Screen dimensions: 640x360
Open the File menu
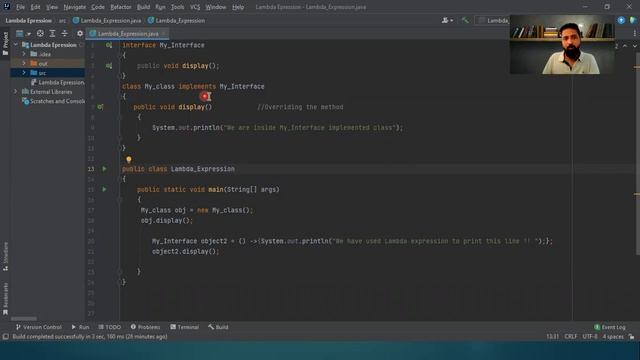coord(20,7)
